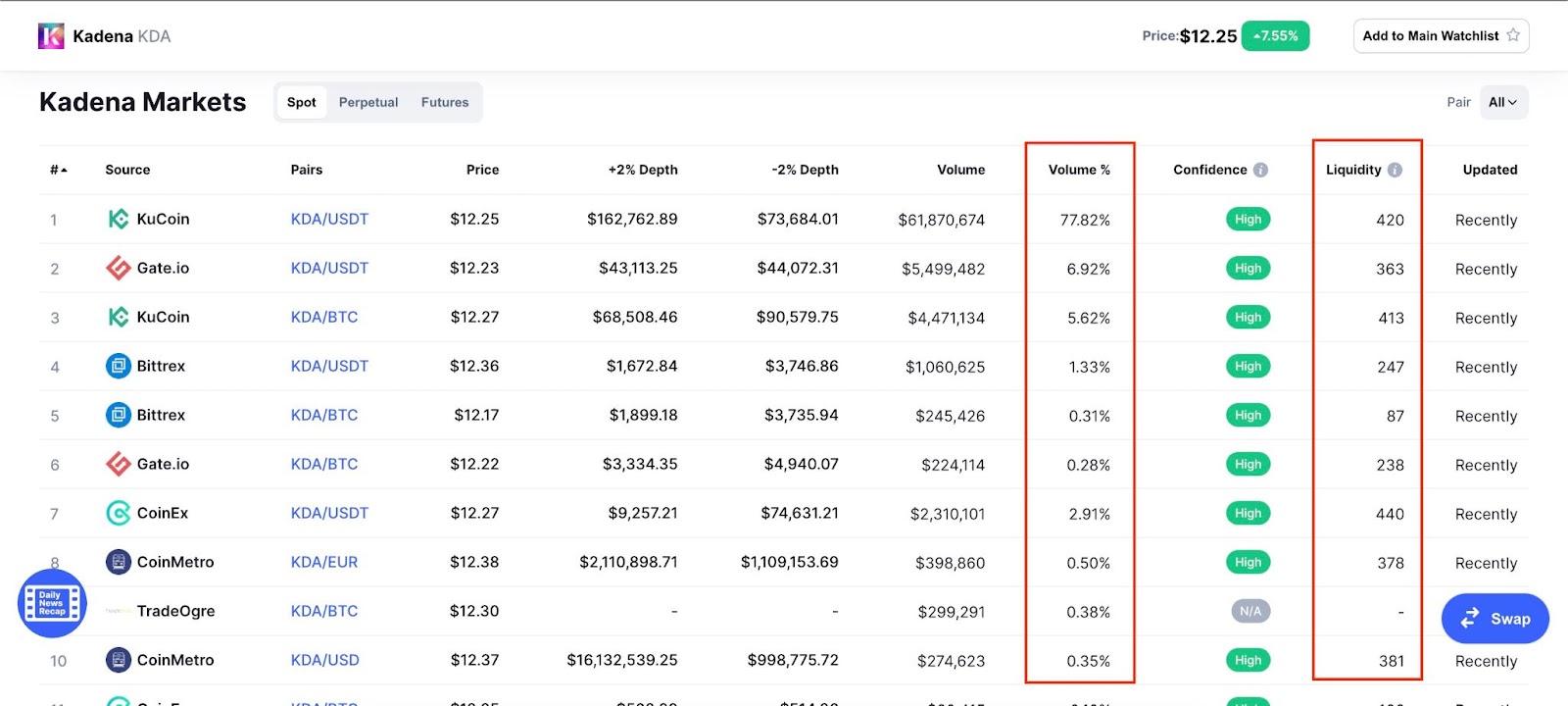This screenshot has height=706, width=1568.
Task: Click the CoinEx logo in row 7
Action: click(118, 513)
